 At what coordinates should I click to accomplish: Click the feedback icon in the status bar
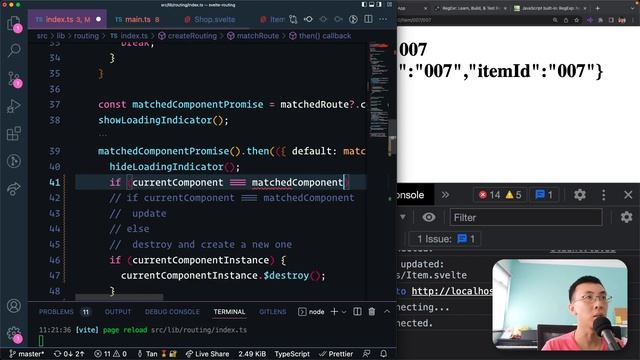point(367,354)
